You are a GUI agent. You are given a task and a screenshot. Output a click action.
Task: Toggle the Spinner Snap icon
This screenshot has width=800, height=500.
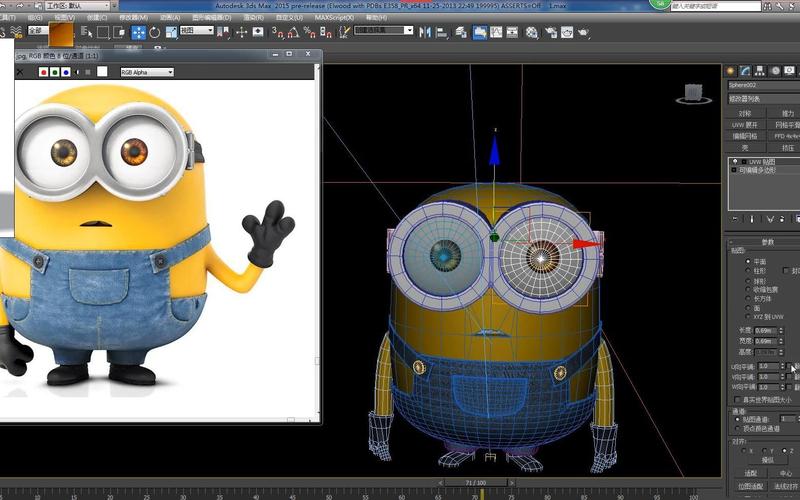[x=326, y=33]
